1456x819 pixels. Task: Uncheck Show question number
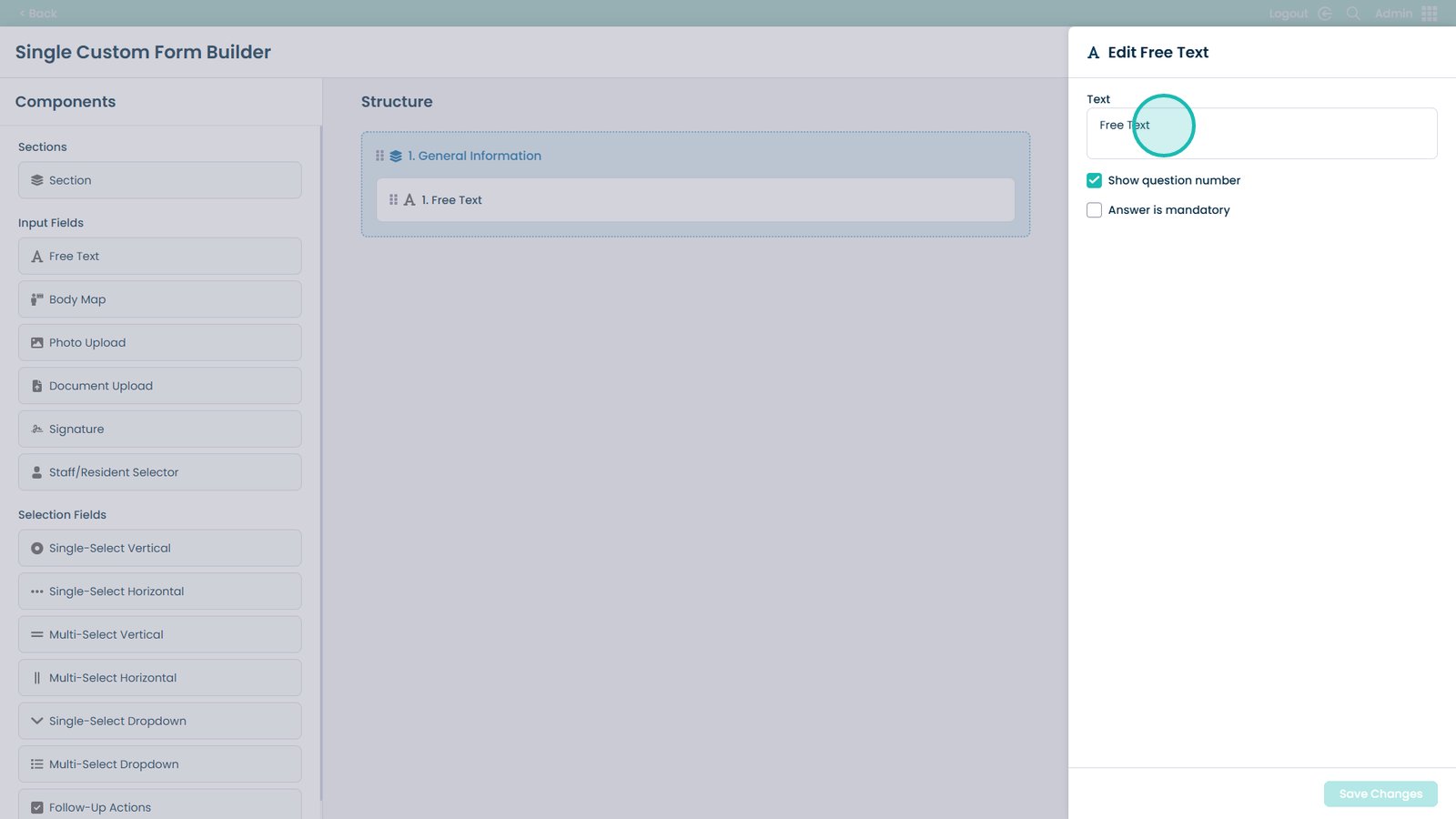(x=1095, y=180)
